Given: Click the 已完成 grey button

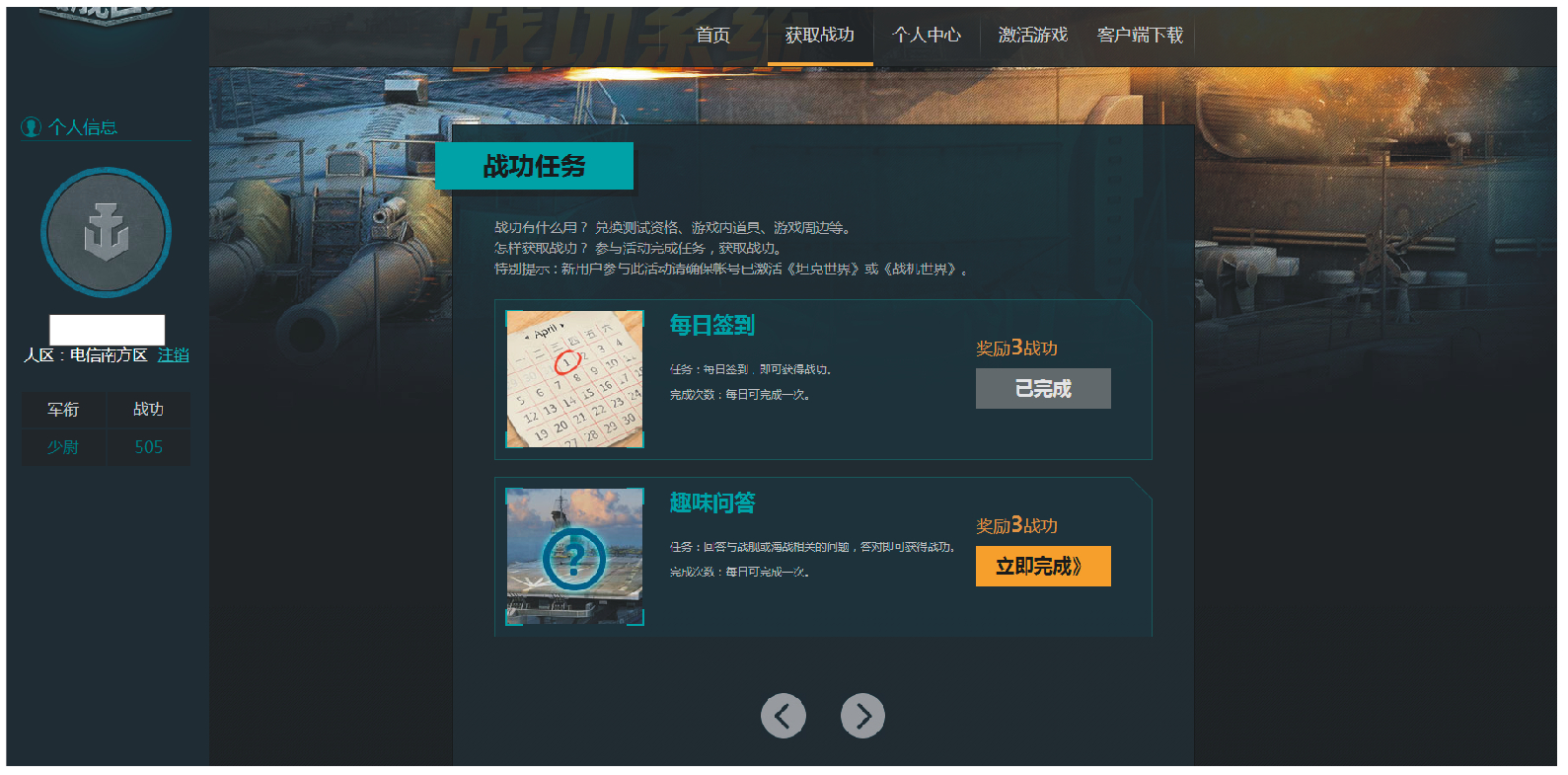Looking at the screenshot, I should (1043, 389).
